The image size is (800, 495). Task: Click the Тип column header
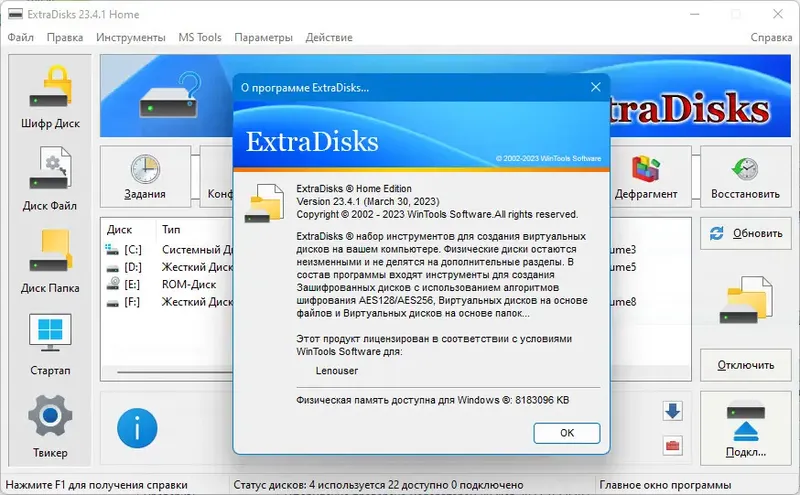[194, 230]
